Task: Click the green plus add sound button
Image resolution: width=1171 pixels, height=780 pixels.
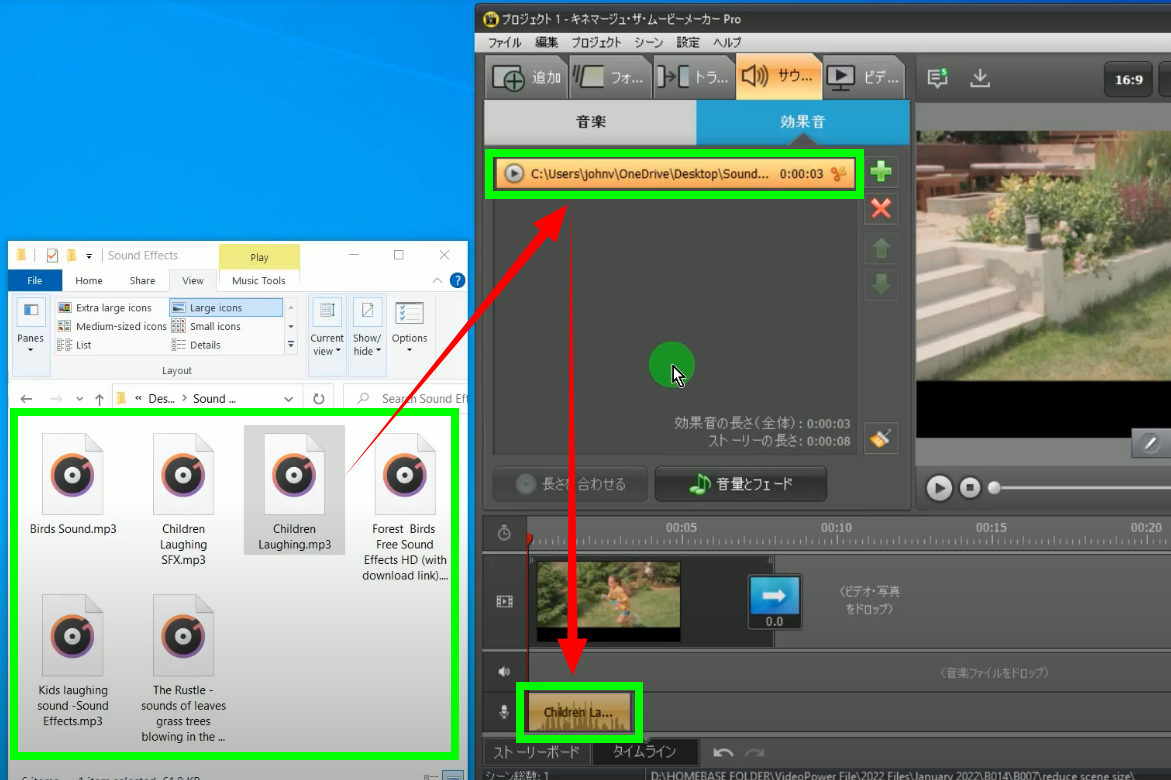Action: [881, 172]
